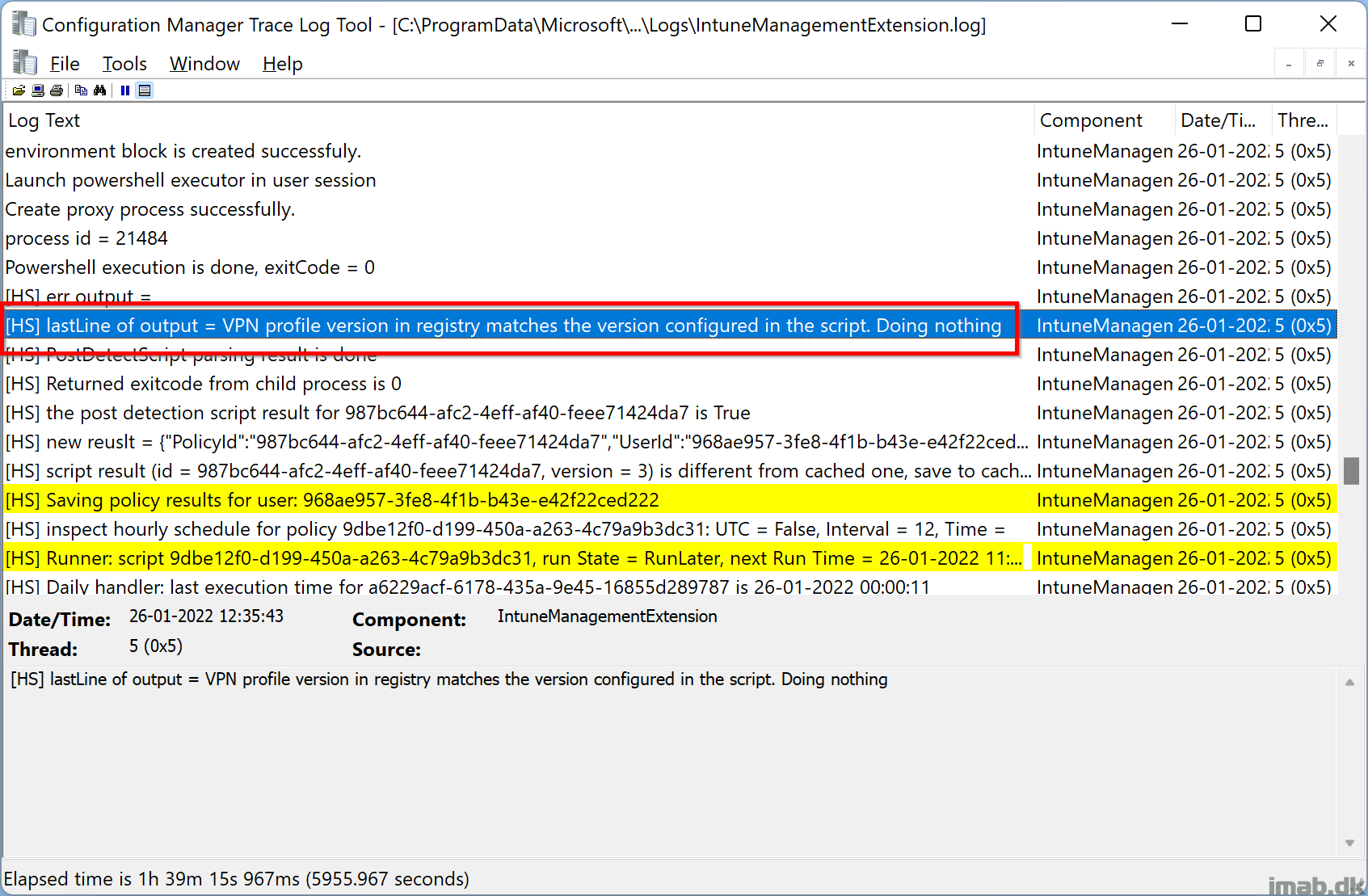Select the '[HS] err output =' row
Image resolution: width=1368 pixels, height=896 pixels.
(670, 294)
